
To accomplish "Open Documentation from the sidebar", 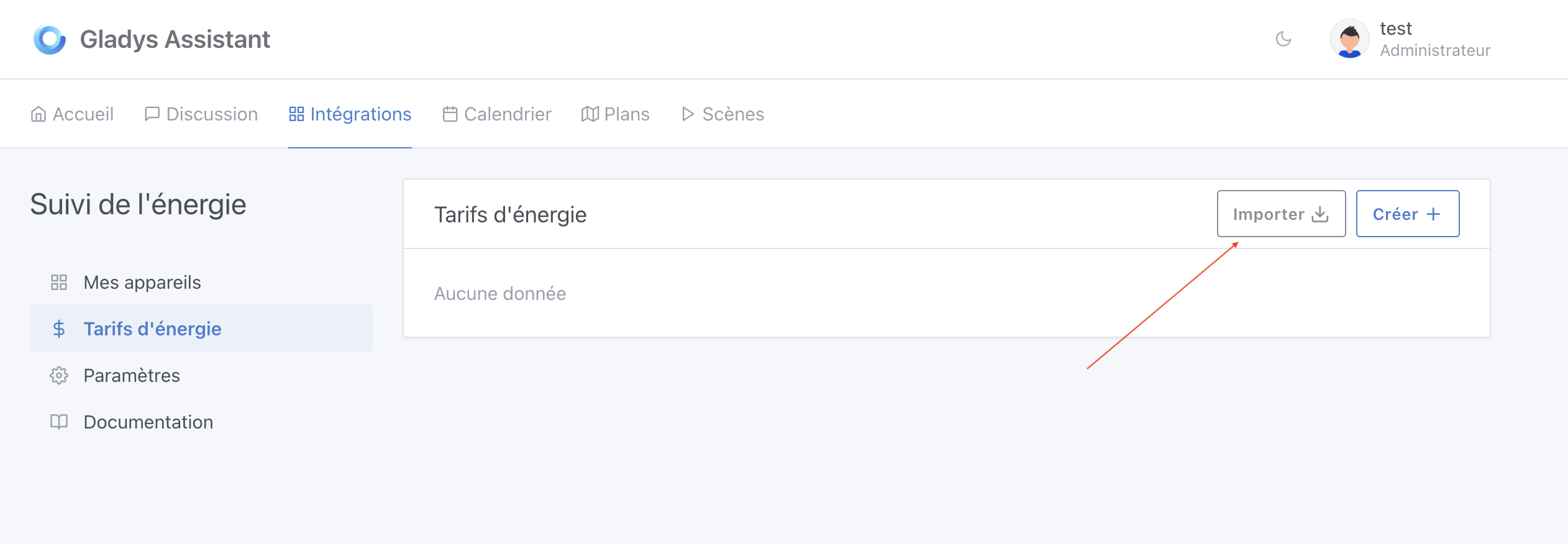I will (x=148, y=422).
